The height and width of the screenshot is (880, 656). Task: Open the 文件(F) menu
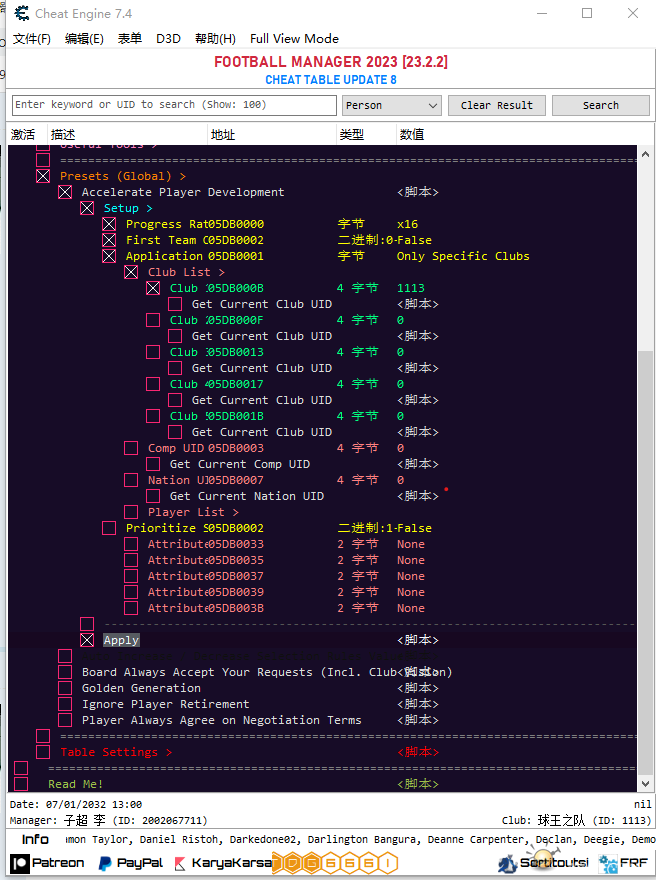[31, 39]
